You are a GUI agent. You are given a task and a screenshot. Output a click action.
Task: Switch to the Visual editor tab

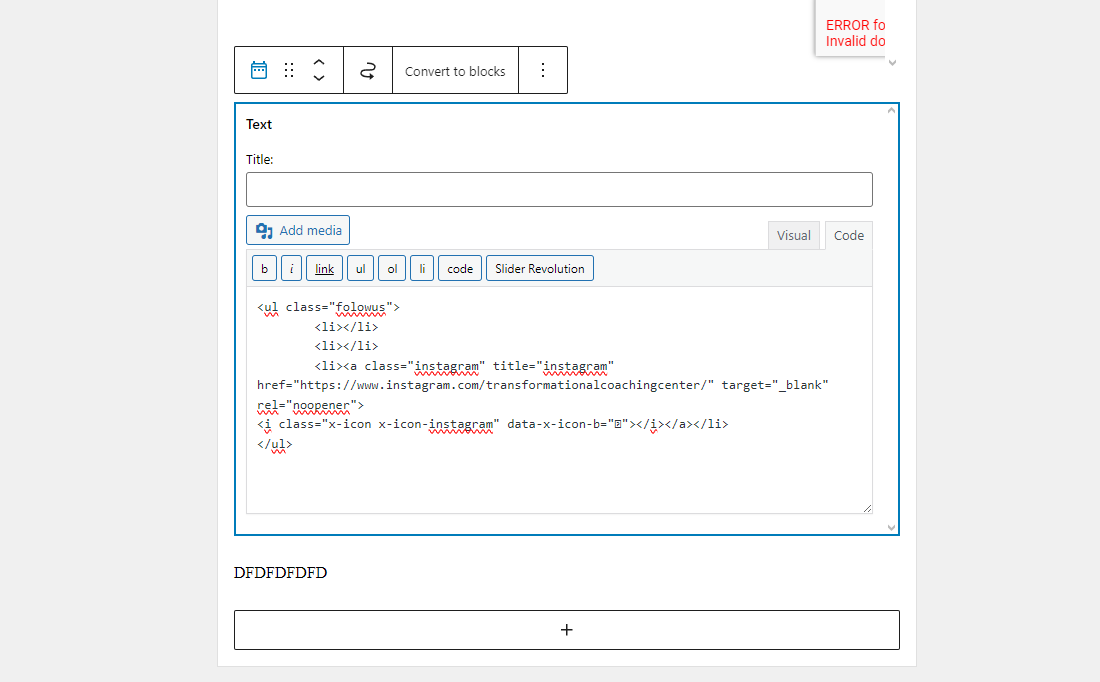[793, 236]
